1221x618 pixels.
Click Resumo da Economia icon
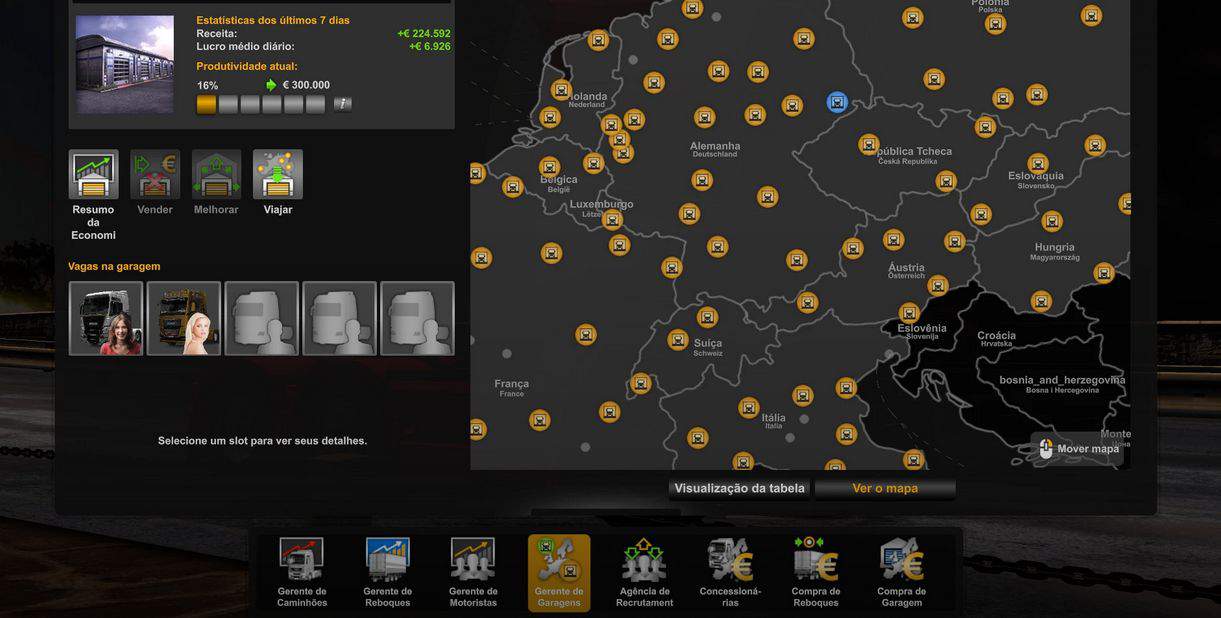click(93, 176)
